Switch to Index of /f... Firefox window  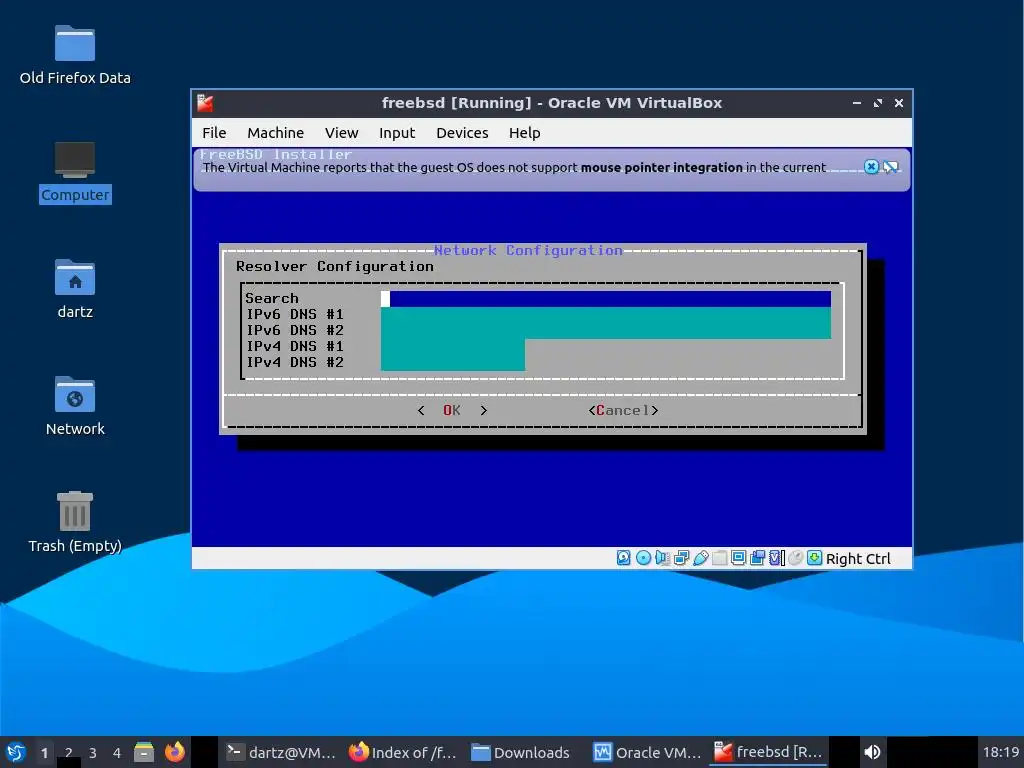coord(402,752)
